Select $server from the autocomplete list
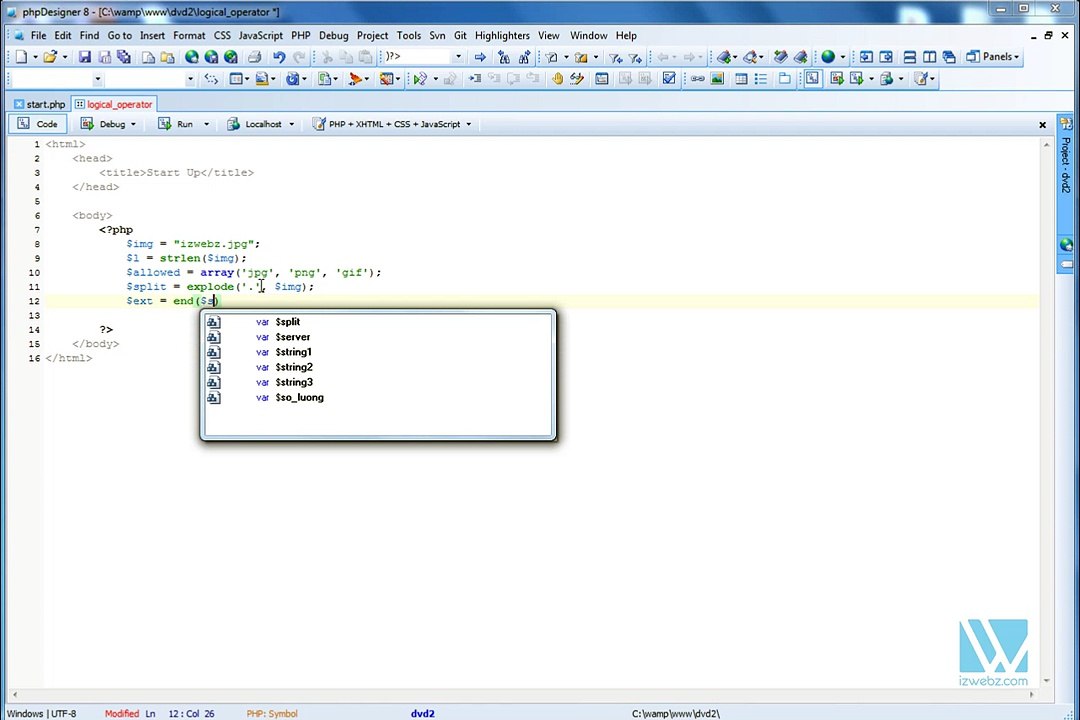The image size is (1080, 720). (x=378, y=337)
